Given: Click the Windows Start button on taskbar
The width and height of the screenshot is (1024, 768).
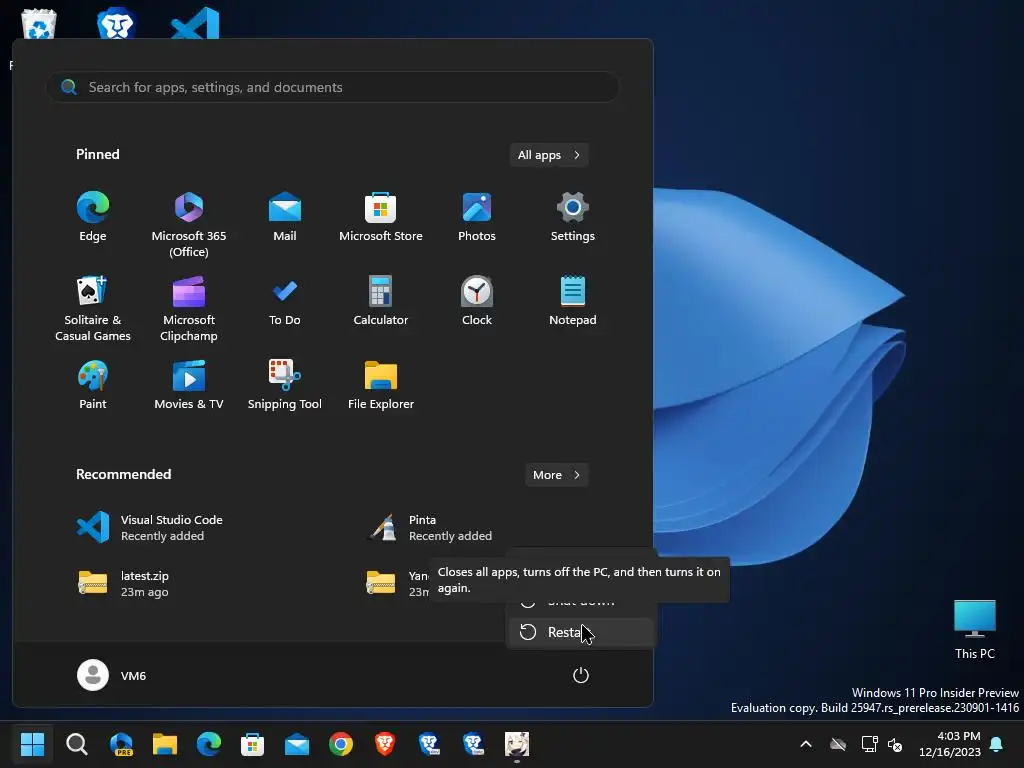Looking at the screenshot, I should tap(32, 744).
